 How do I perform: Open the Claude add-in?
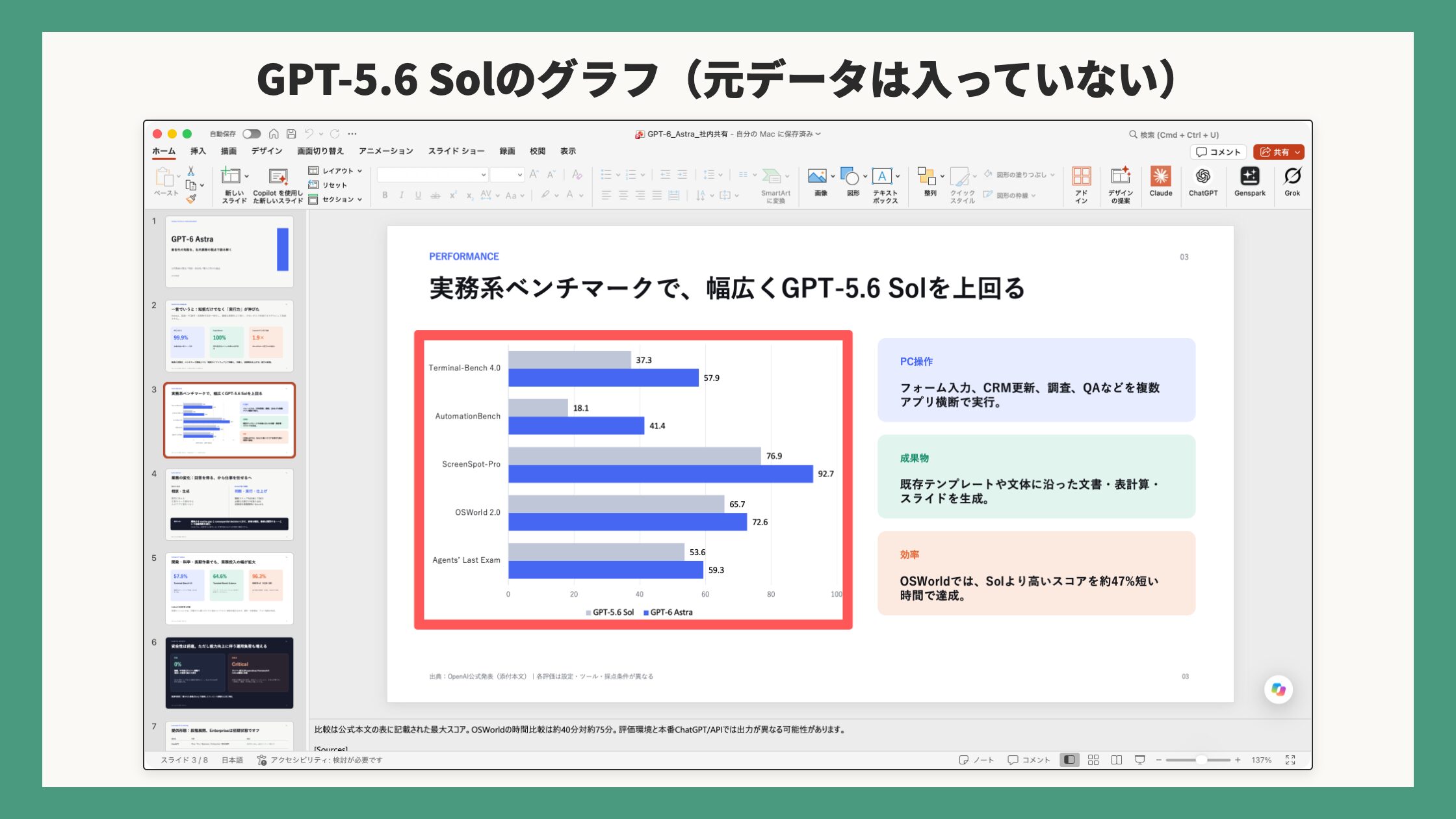(x=1161, y=181)
